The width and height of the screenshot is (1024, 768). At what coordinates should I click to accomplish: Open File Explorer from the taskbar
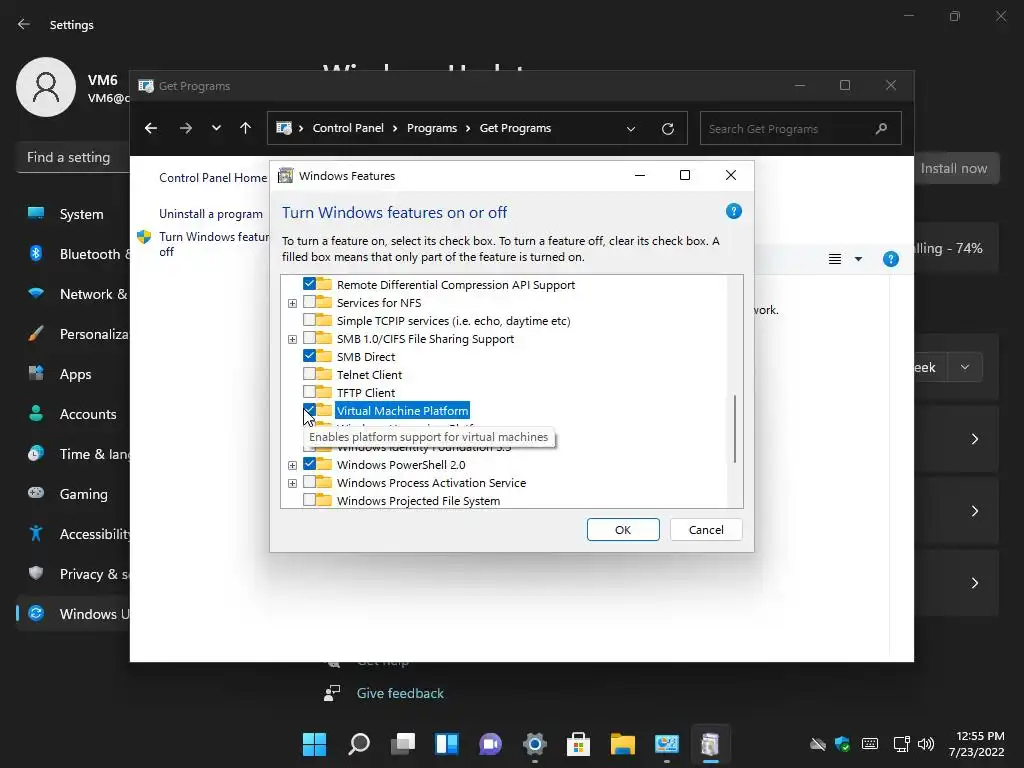click(622, 744)
